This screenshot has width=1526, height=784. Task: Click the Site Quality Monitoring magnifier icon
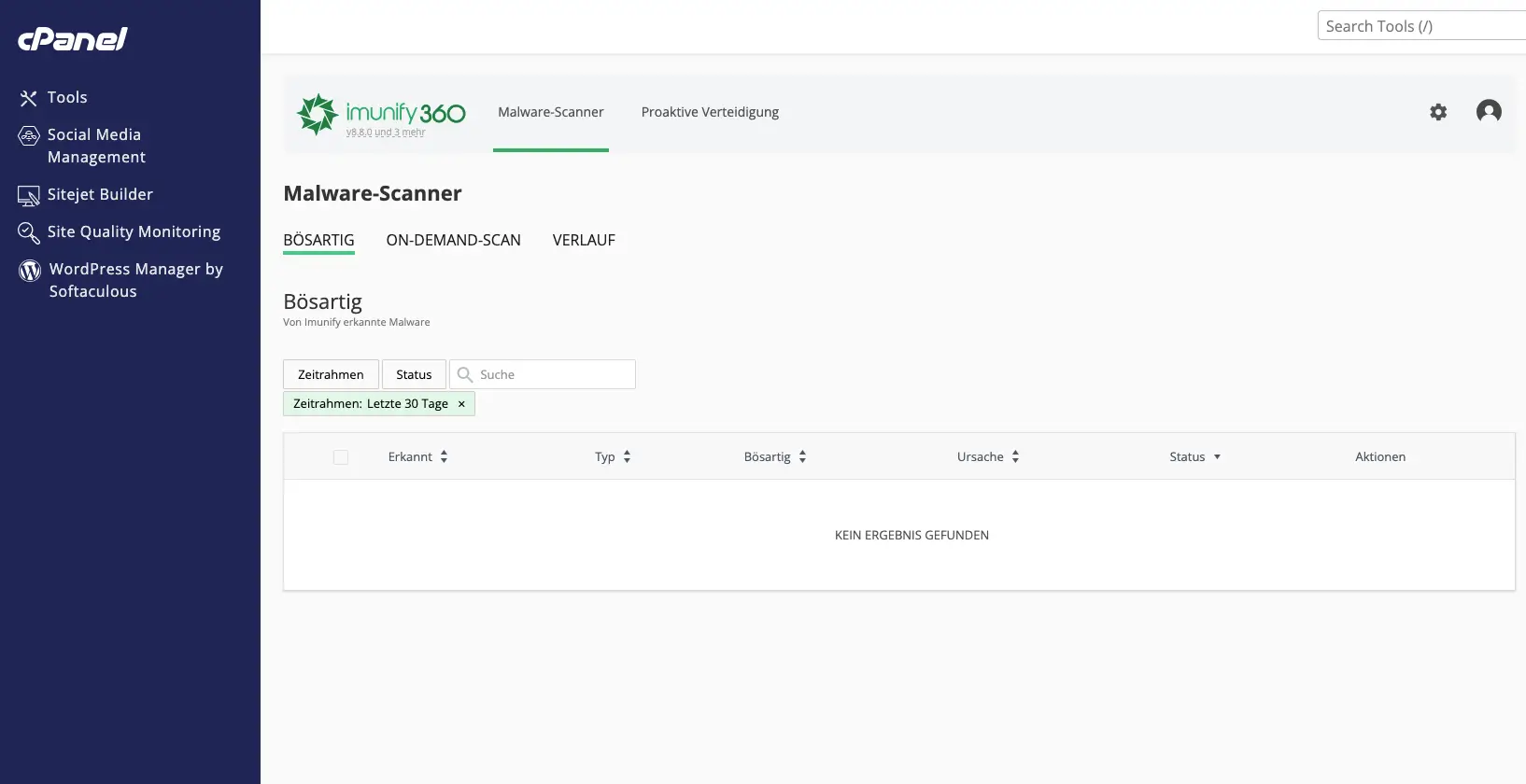pos(29,232)
